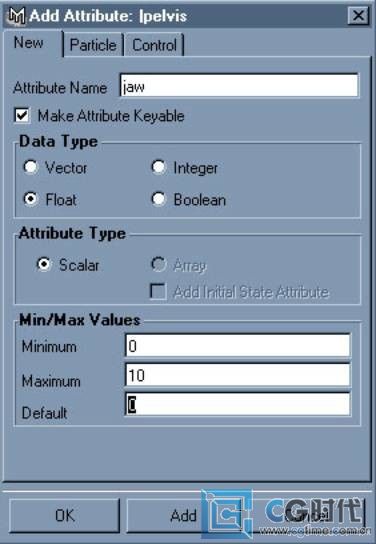Click the Attribute Name field containing jaw
376x544 pixels.
239,85
